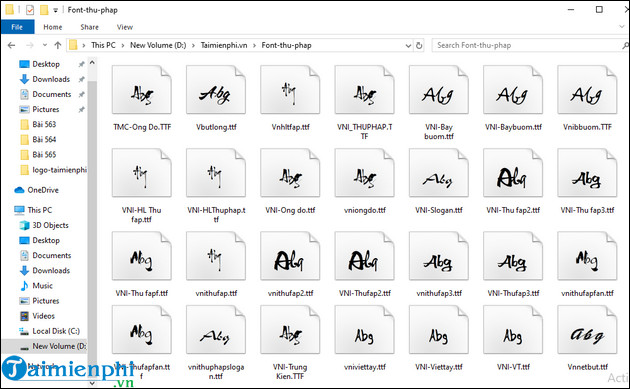630x389 pixels.
Task: Select the VNI-Thu fap2.ttf font icon
Action: point(513,173)
